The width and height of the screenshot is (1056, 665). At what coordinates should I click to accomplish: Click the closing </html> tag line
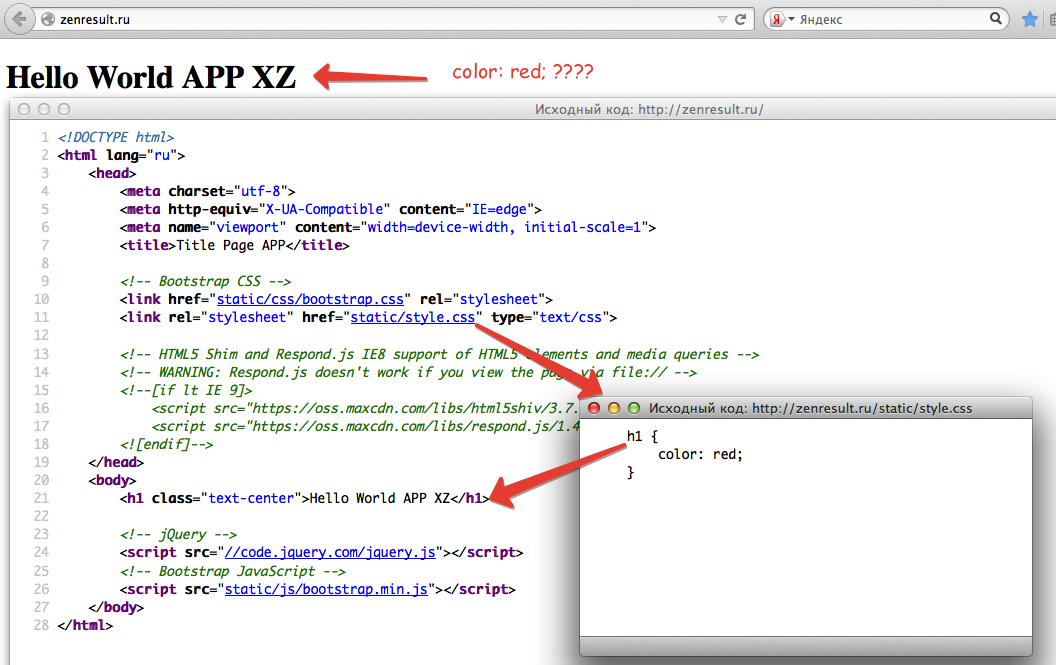(85, 626)
